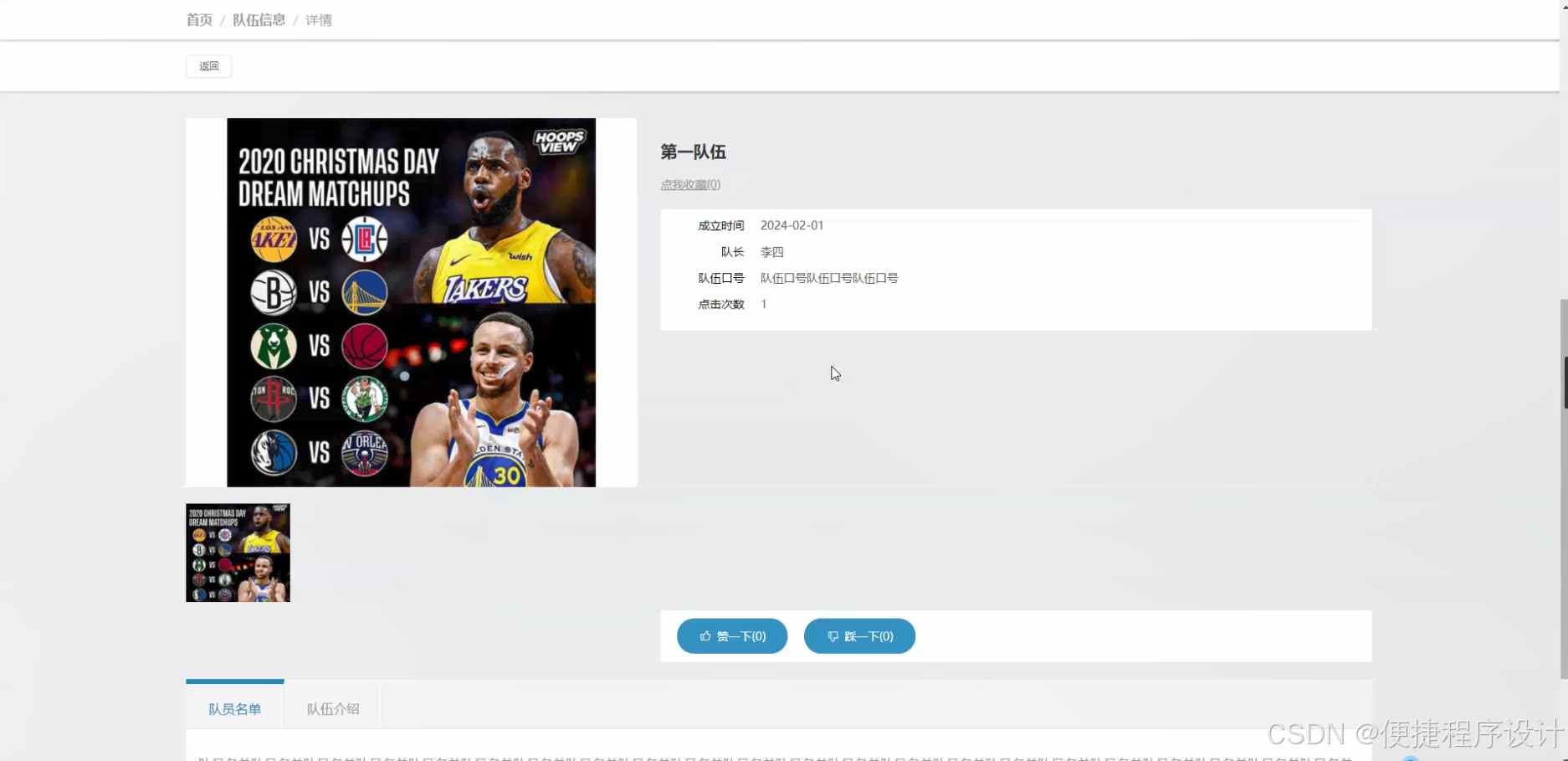Open 队伍信息 breadcrumb link
Viewport: 1568px width, 761px height.
click(x=259, y=20)
